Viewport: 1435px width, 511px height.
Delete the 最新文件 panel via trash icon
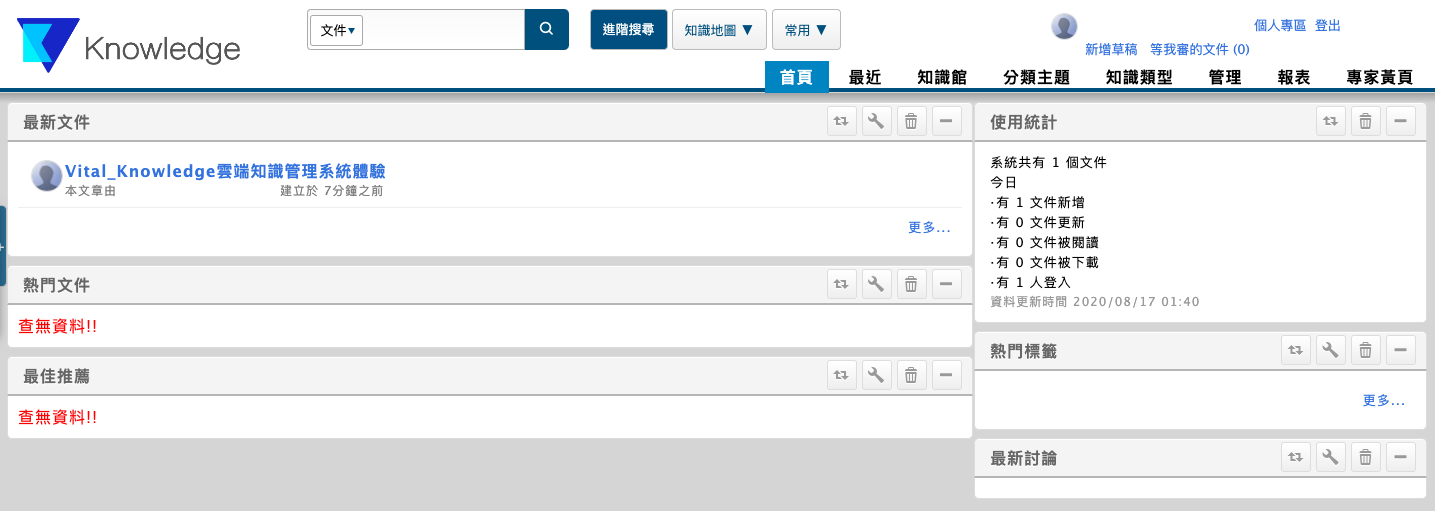912,122
